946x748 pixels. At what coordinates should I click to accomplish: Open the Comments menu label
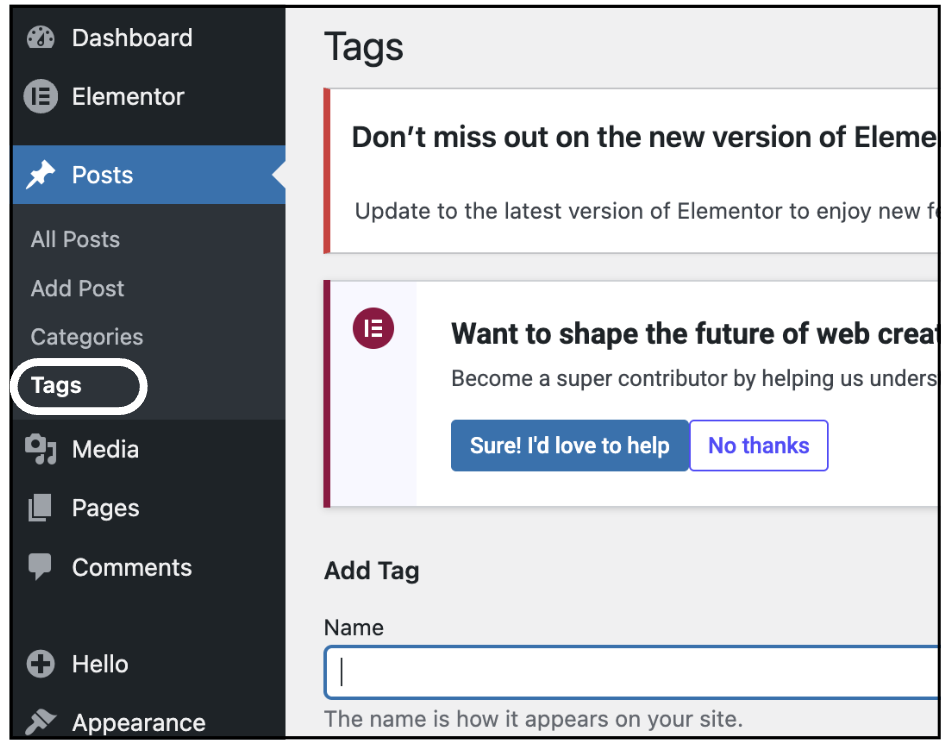pyautogui.click(x=132, y=568)
